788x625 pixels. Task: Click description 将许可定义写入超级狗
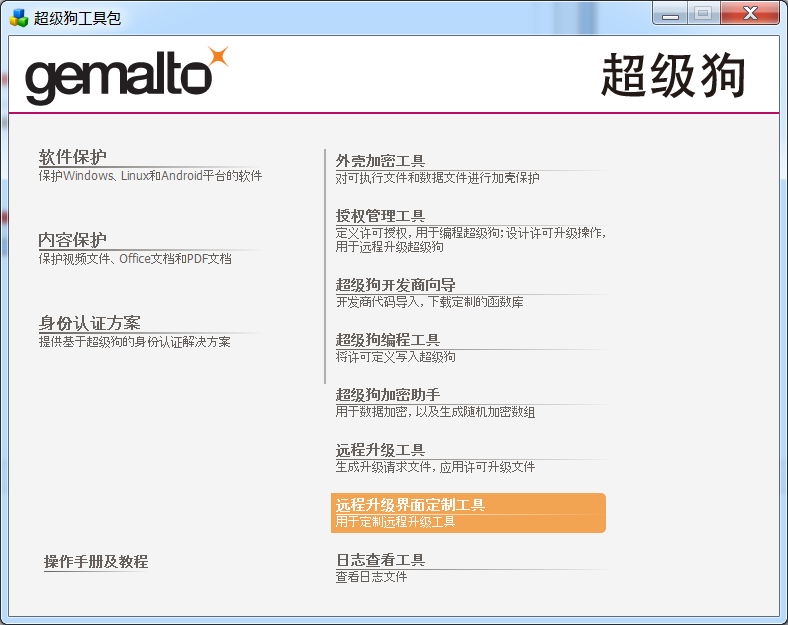tap(396, 357)
